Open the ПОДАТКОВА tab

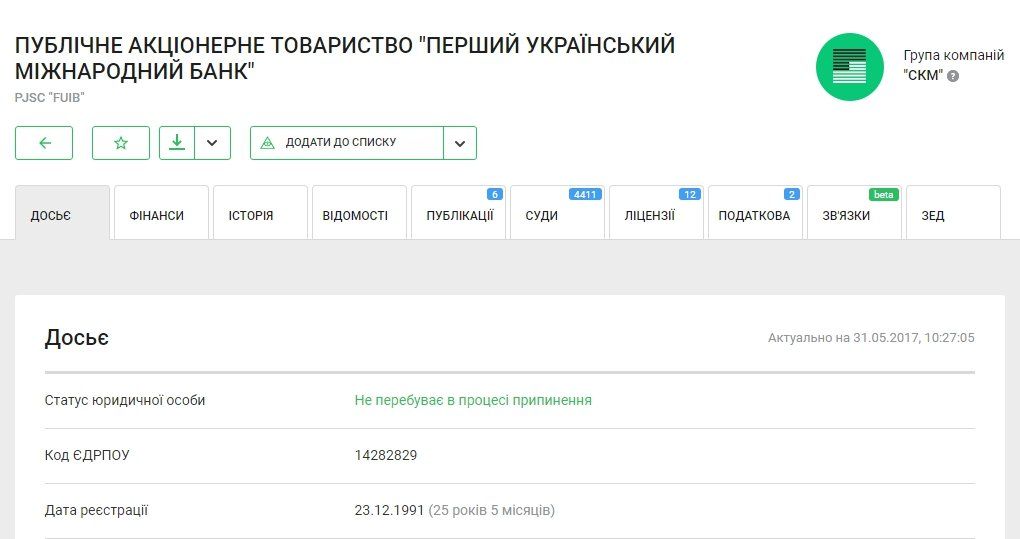755,213
